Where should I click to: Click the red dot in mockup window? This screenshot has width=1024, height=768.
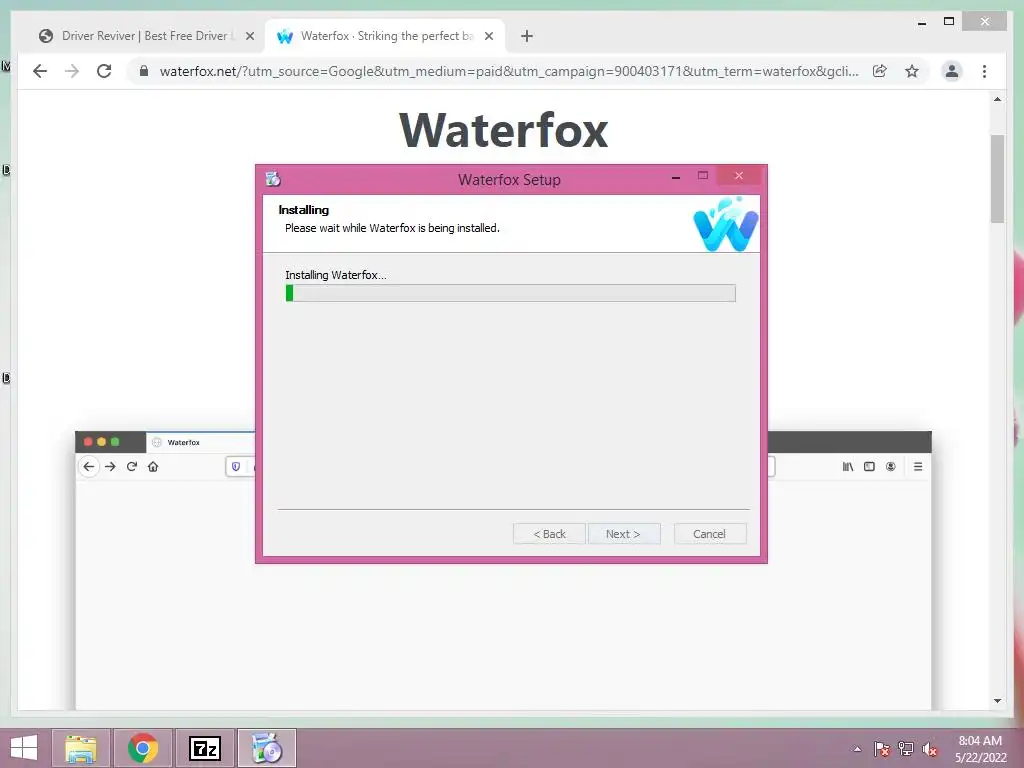[88, 442]
